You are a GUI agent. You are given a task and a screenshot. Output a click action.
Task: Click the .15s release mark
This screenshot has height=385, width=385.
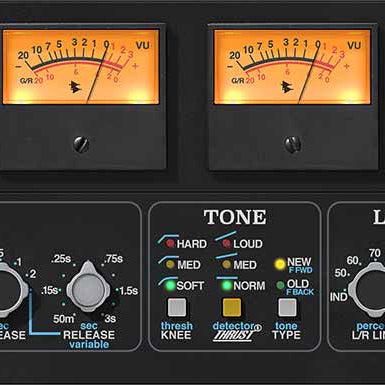pos(50,290)
